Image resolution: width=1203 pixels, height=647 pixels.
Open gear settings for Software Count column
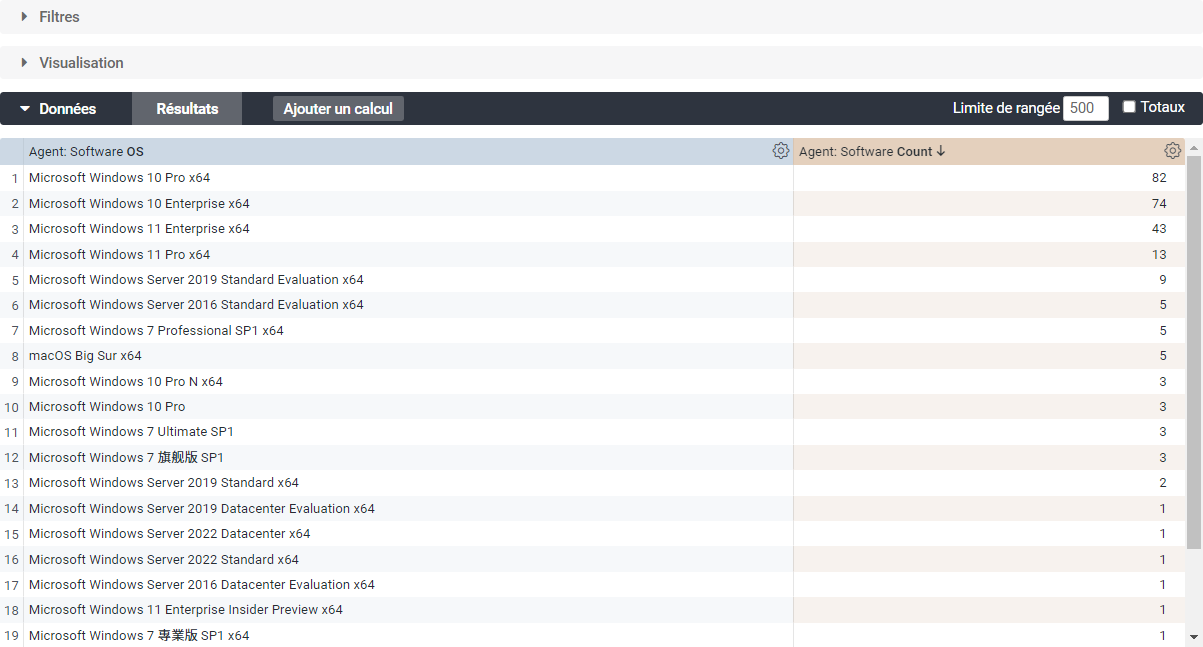(x=1173, y=151)
